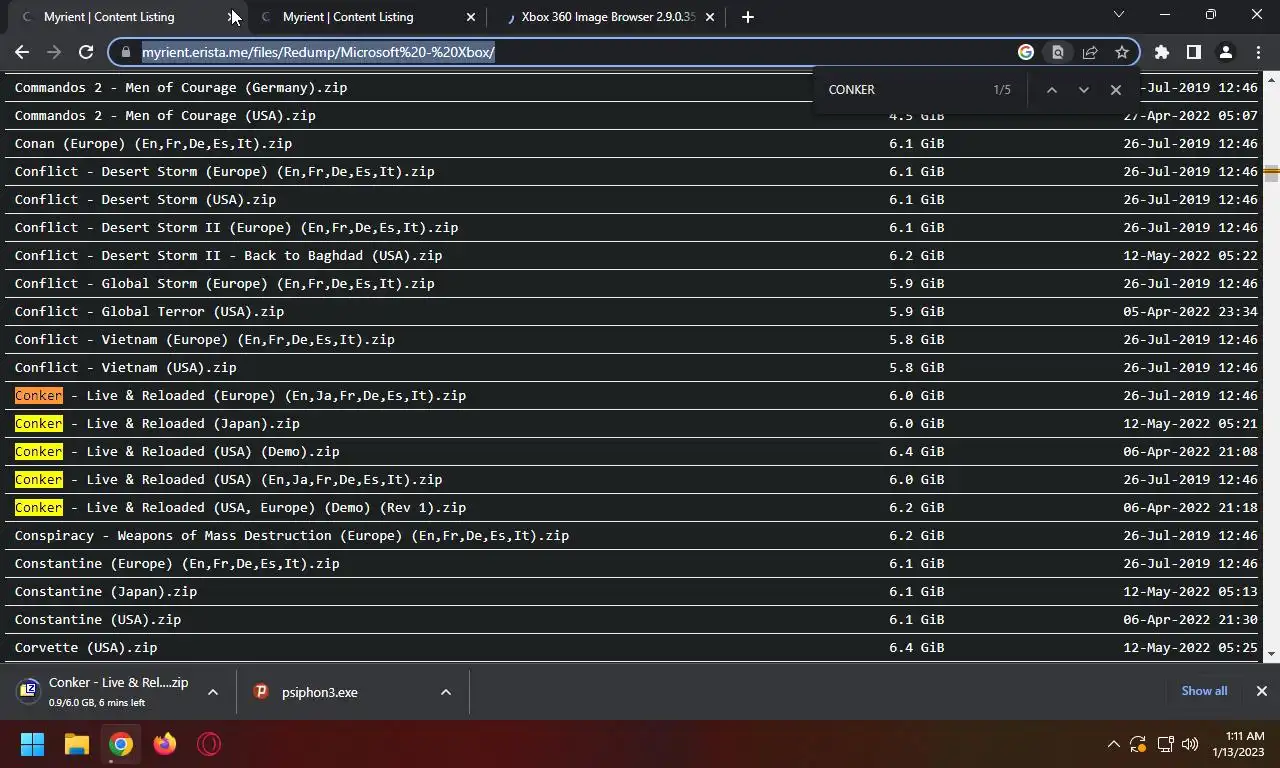The width and height of the screenshot is (1280, 768).
Task: Close the second Myrient tab
Action: [471, 17]
